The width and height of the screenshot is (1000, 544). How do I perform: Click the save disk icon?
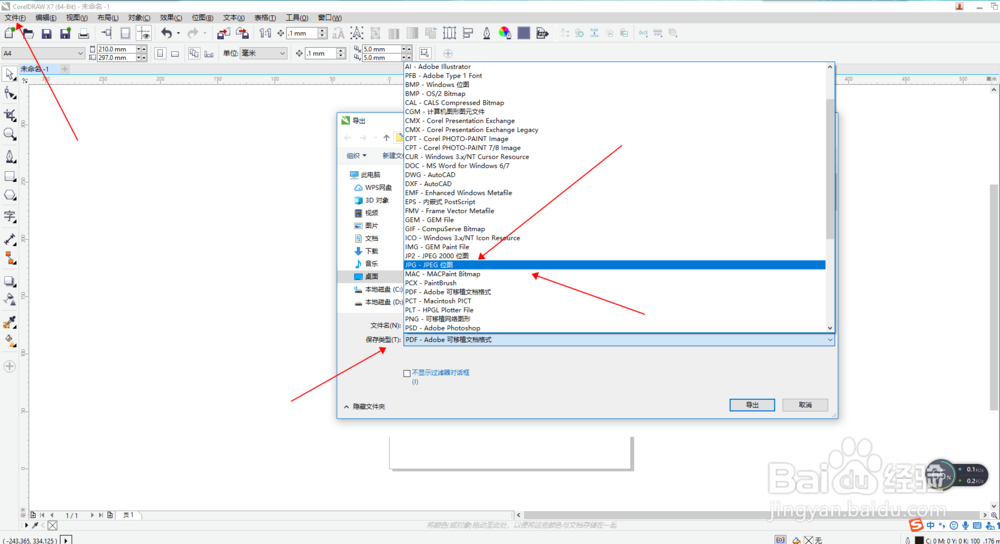46,33
